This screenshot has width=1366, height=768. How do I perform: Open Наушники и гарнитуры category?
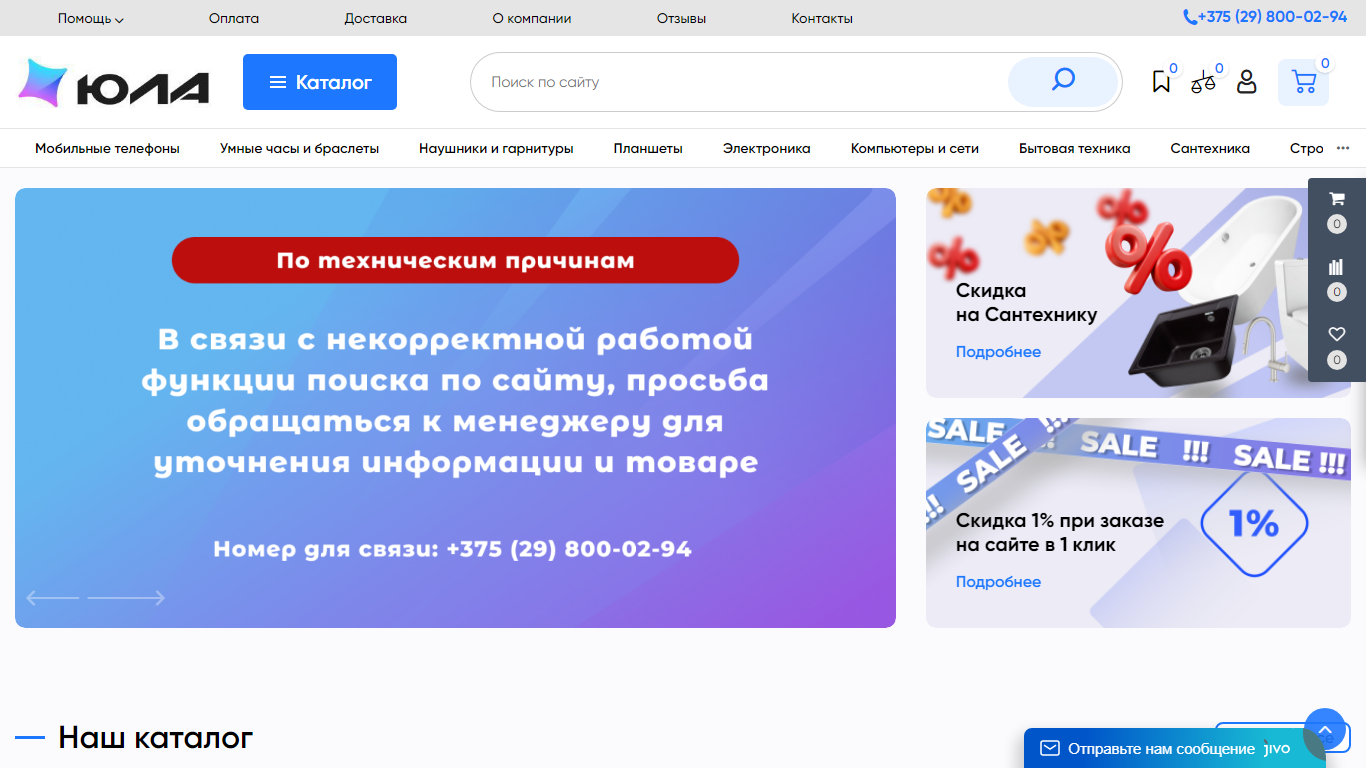coord(496,148)
